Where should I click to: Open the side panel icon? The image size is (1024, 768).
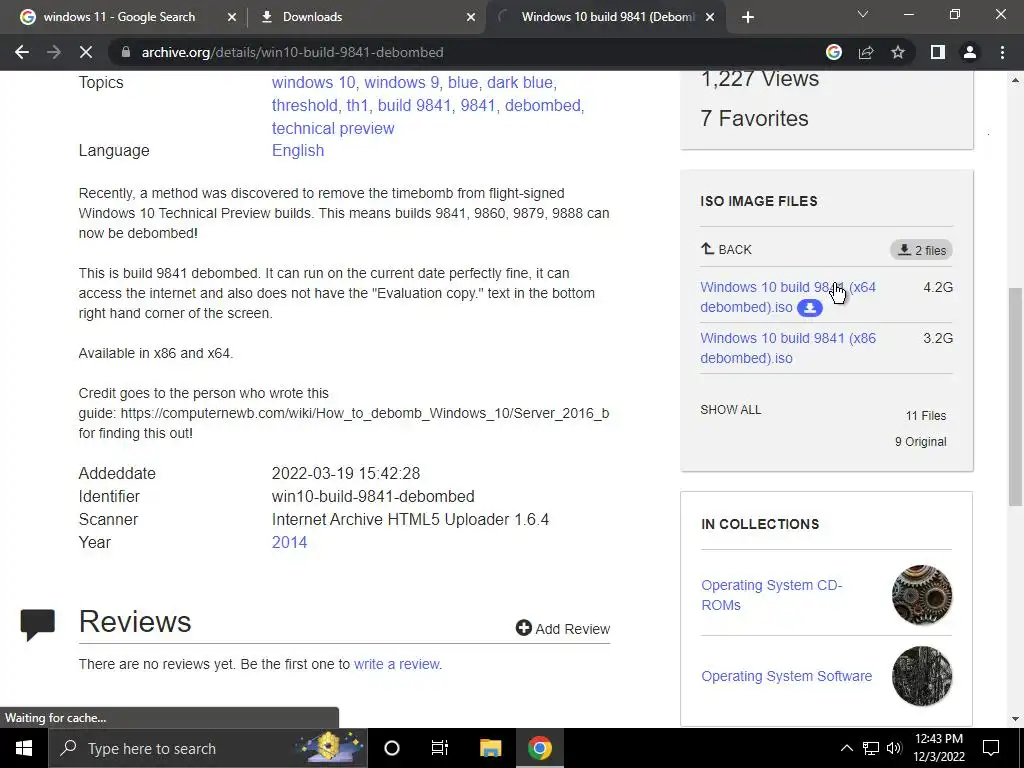(x=938, y=52)
